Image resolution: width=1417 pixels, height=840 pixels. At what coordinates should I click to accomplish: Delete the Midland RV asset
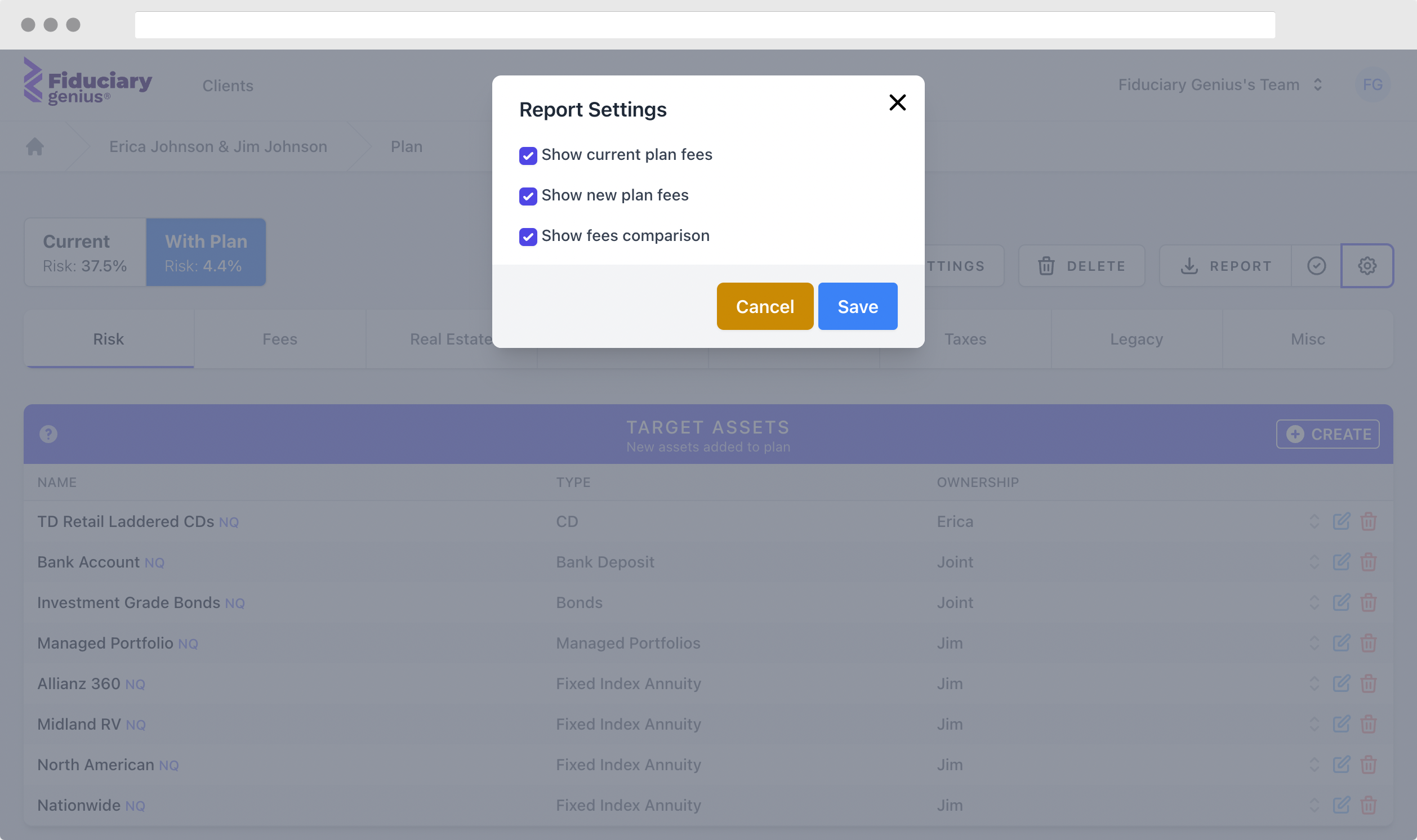coord(1369,723)
